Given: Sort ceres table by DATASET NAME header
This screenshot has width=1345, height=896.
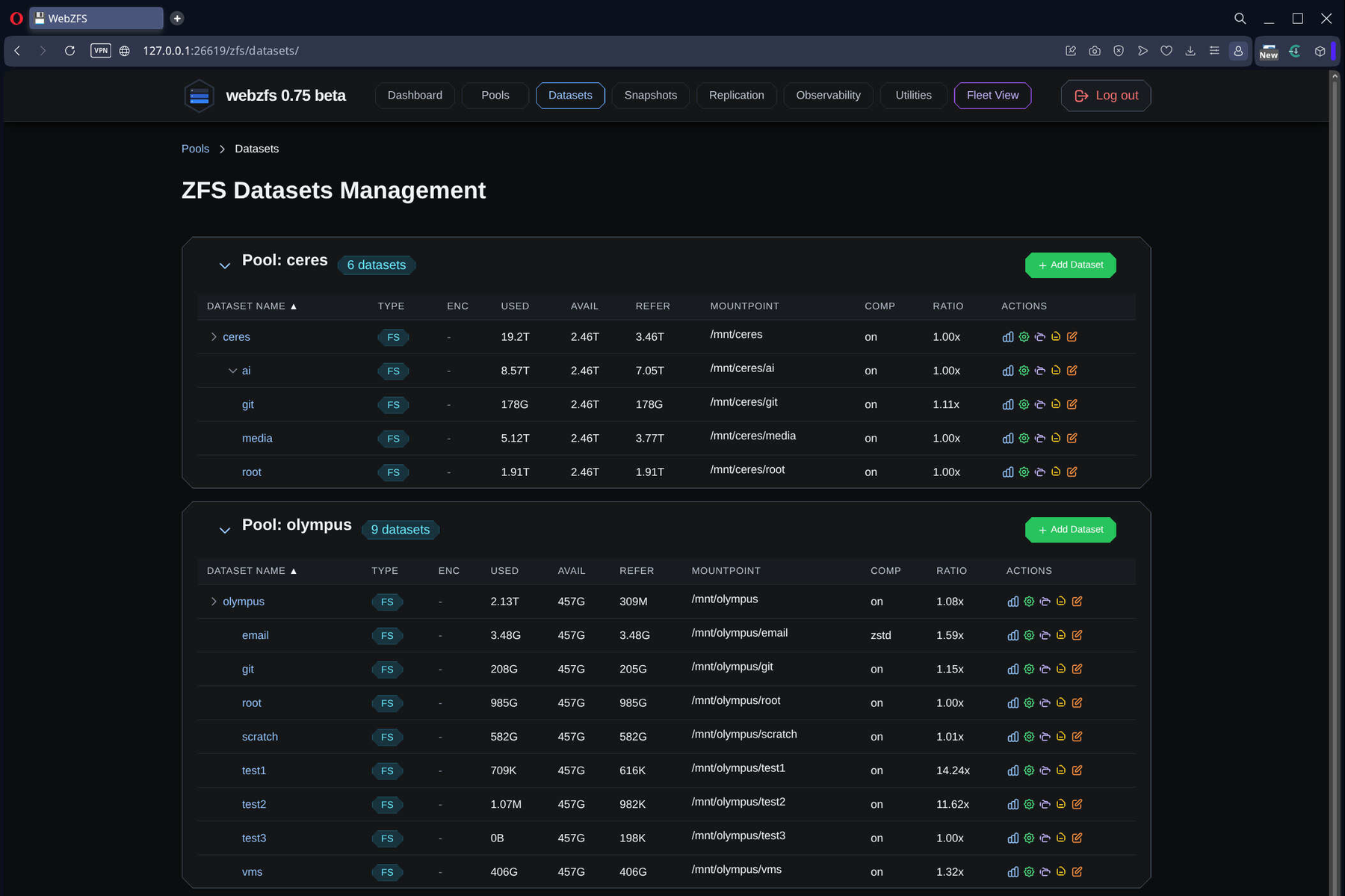Looking at the screenshot, I should (x=252, y=306).
